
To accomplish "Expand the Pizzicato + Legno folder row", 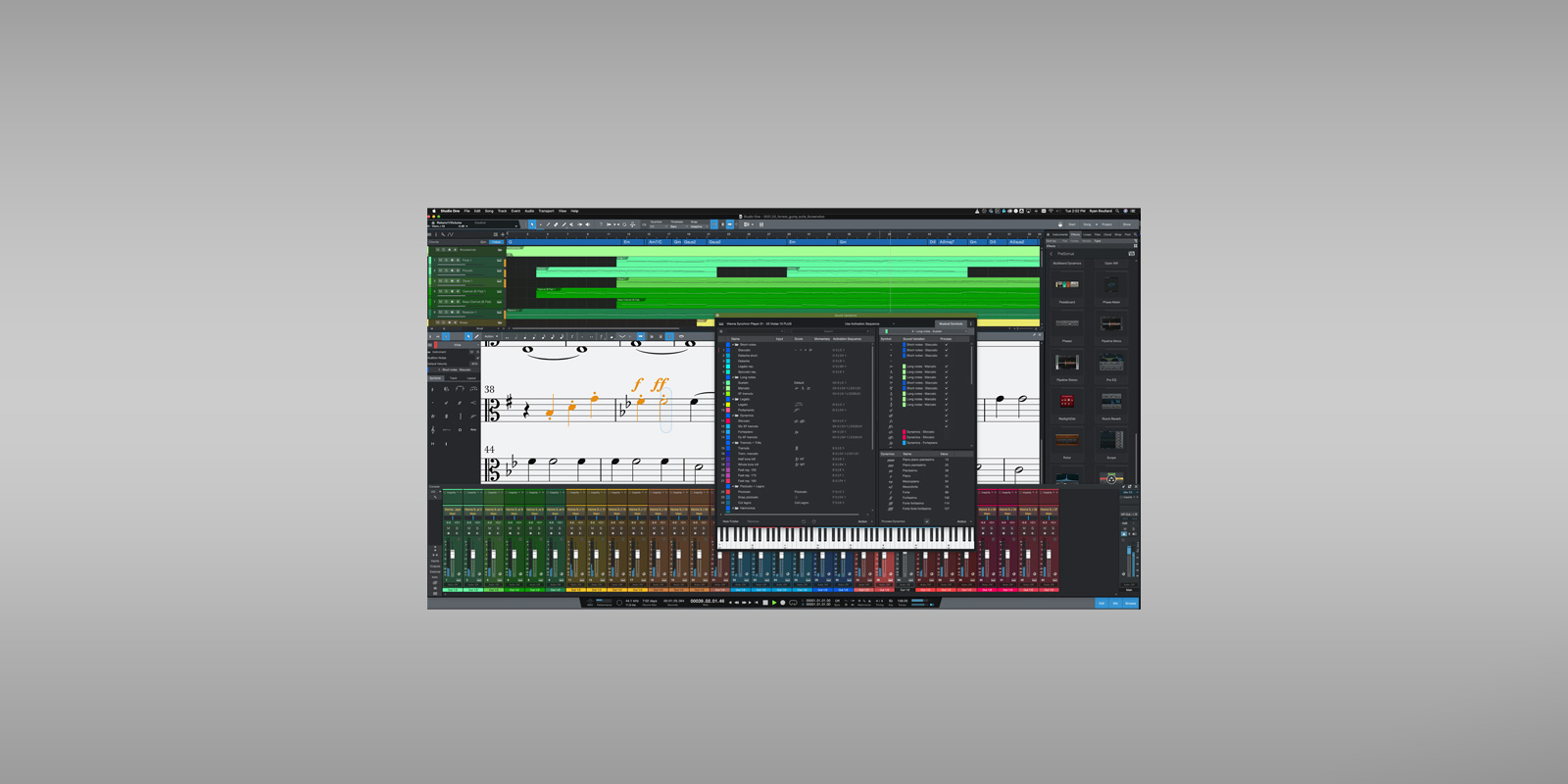I will pos(732,486).
